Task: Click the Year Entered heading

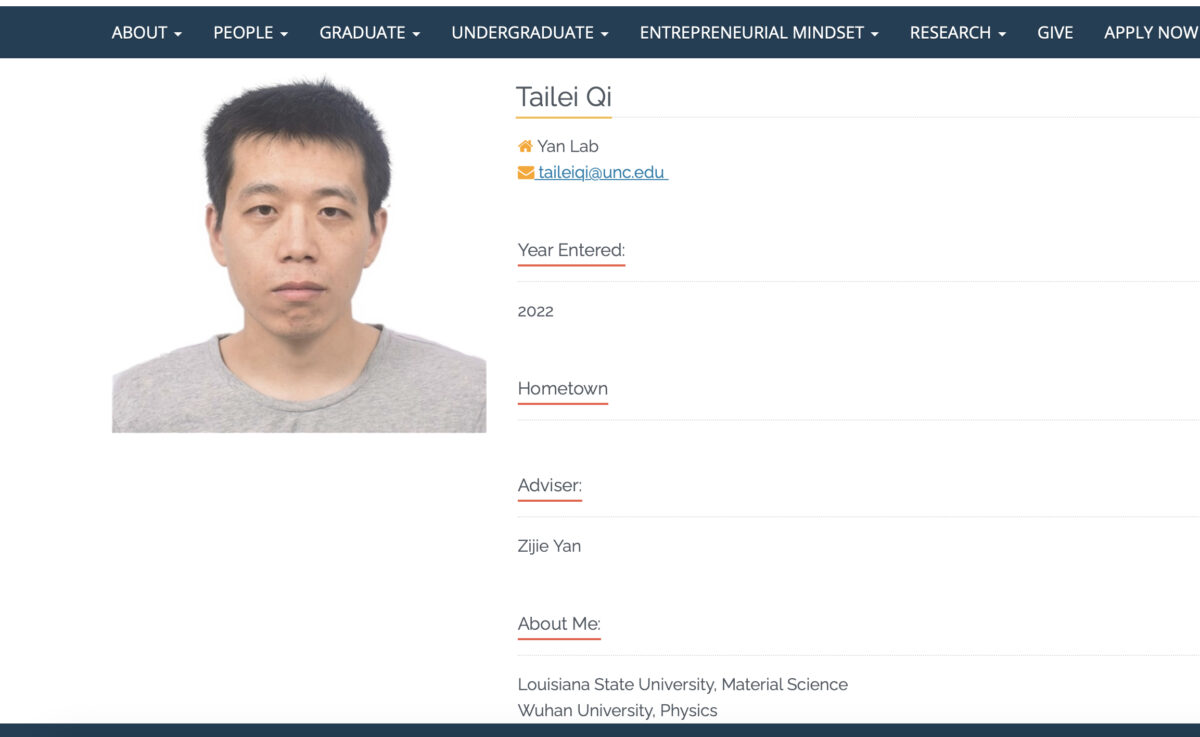Action: coord(571,250)
